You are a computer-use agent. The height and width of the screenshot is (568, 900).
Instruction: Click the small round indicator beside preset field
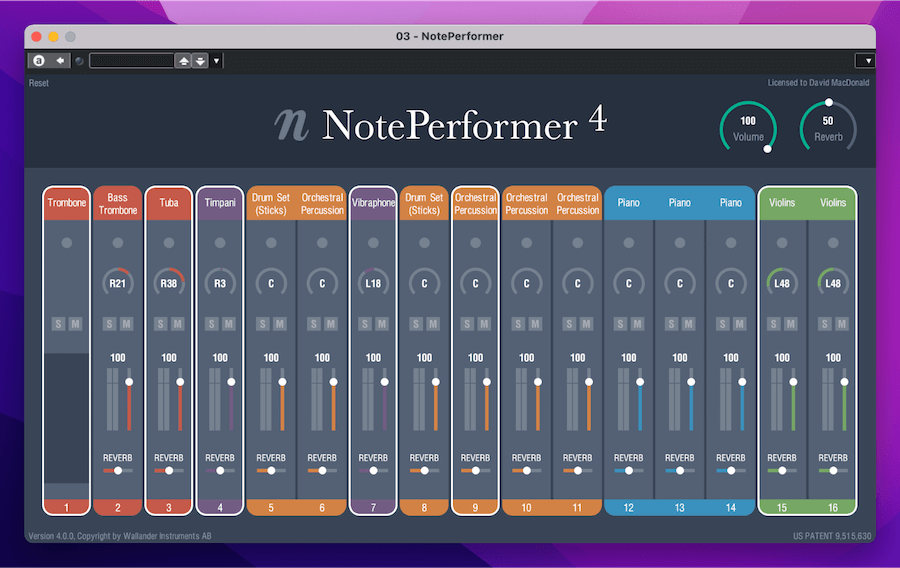click(x=80, y=61)
